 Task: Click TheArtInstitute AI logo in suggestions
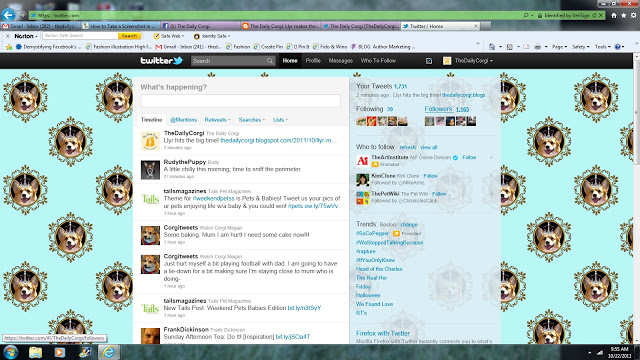362,161
